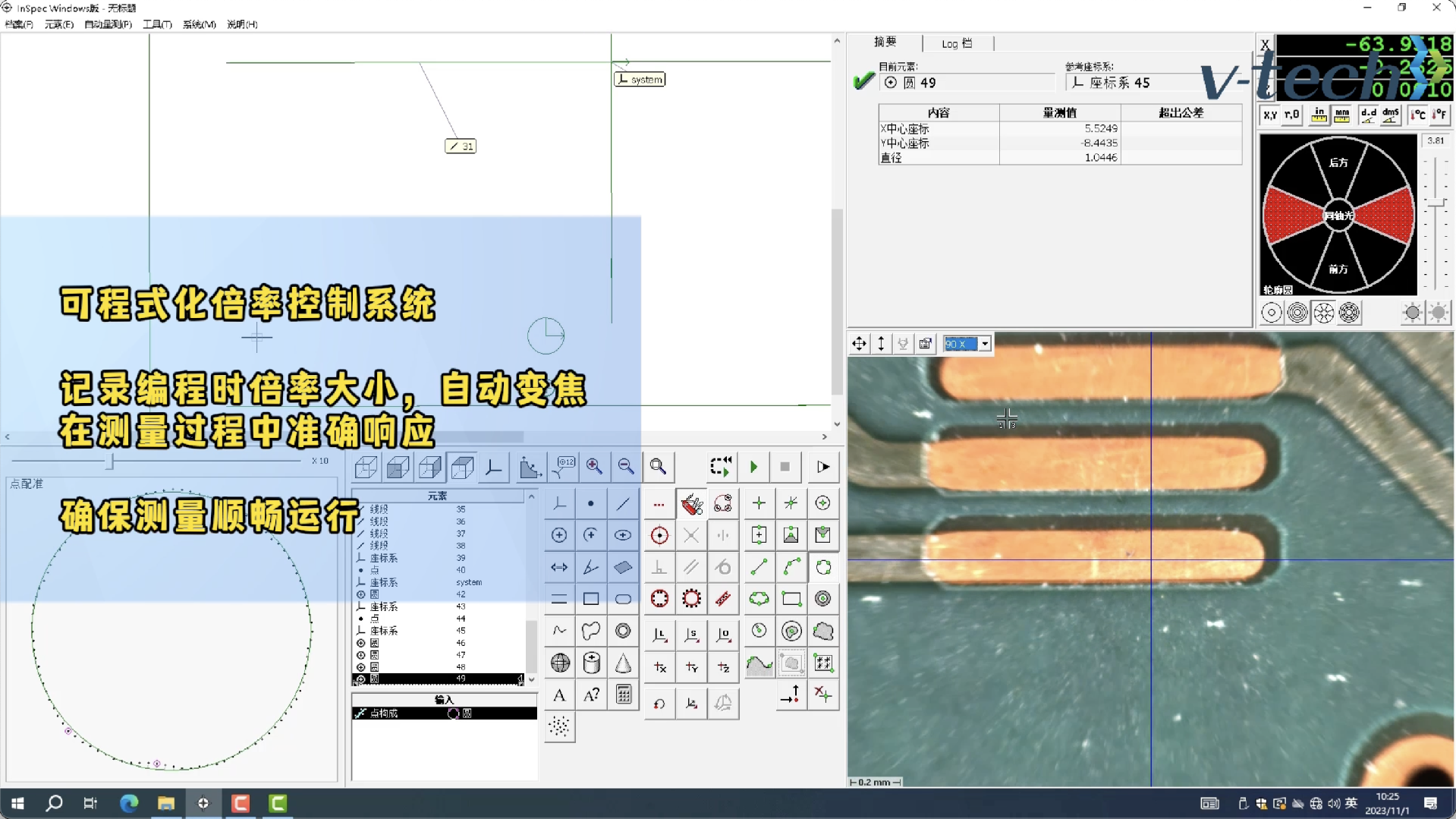Click the red crosshair target tool
This screenshot has height=819, width=1456.
coord(659,535)
